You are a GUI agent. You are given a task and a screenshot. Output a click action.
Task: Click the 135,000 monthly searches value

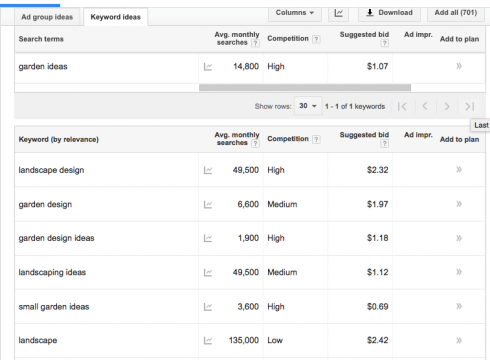click(x=244, y=340)
